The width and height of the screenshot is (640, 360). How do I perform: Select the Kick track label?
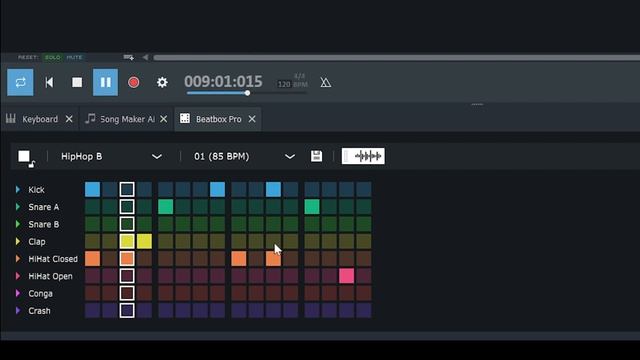pos(36,190)
